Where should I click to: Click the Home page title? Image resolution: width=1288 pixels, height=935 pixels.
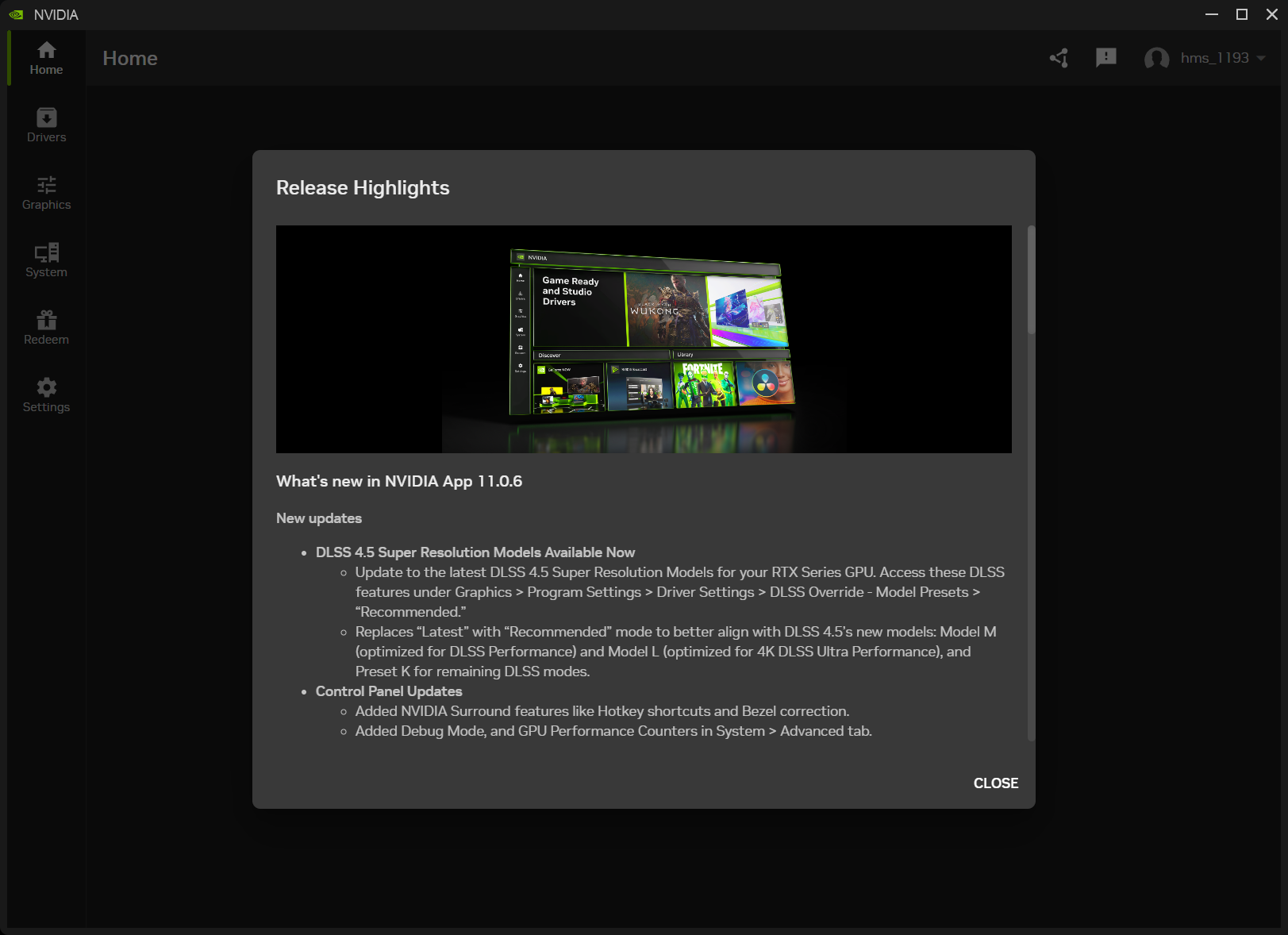pyautogui.click(x=129, y=58)
